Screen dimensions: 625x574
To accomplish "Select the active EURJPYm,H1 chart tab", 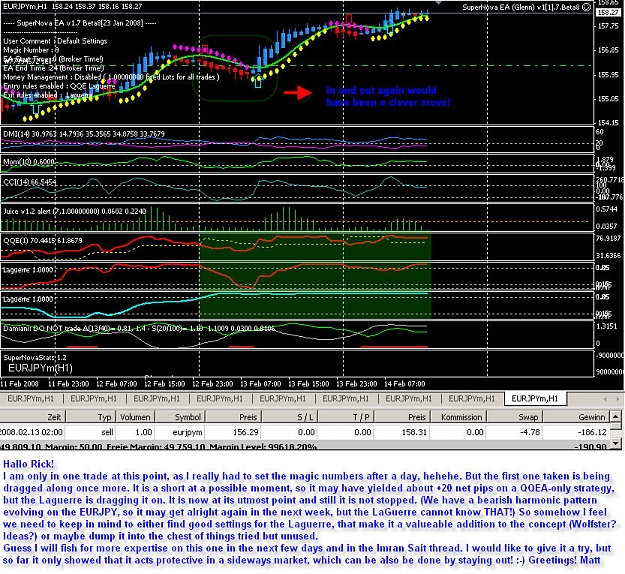I will coord(535,398).
